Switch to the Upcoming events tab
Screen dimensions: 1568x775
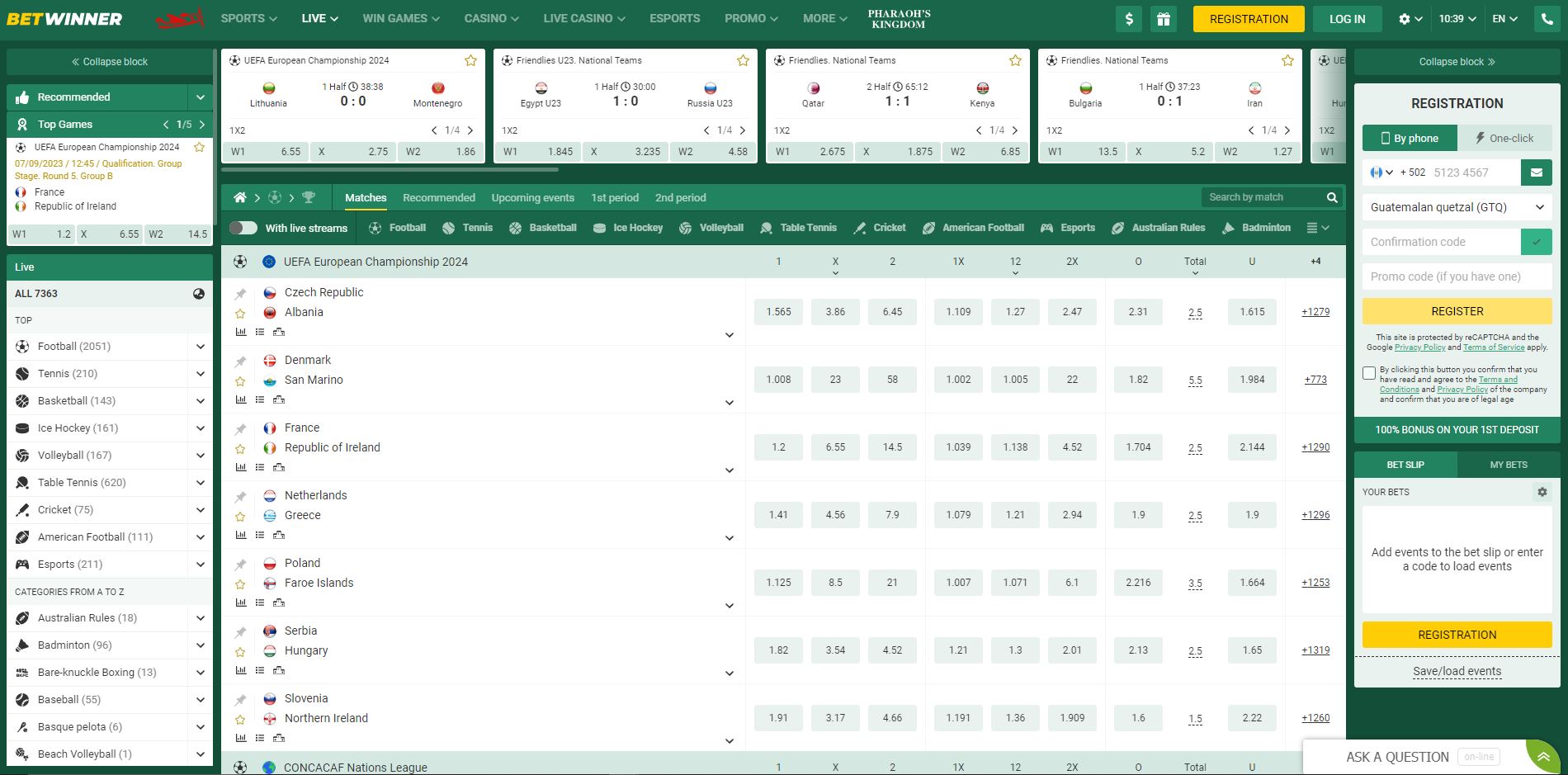point(532,197)
